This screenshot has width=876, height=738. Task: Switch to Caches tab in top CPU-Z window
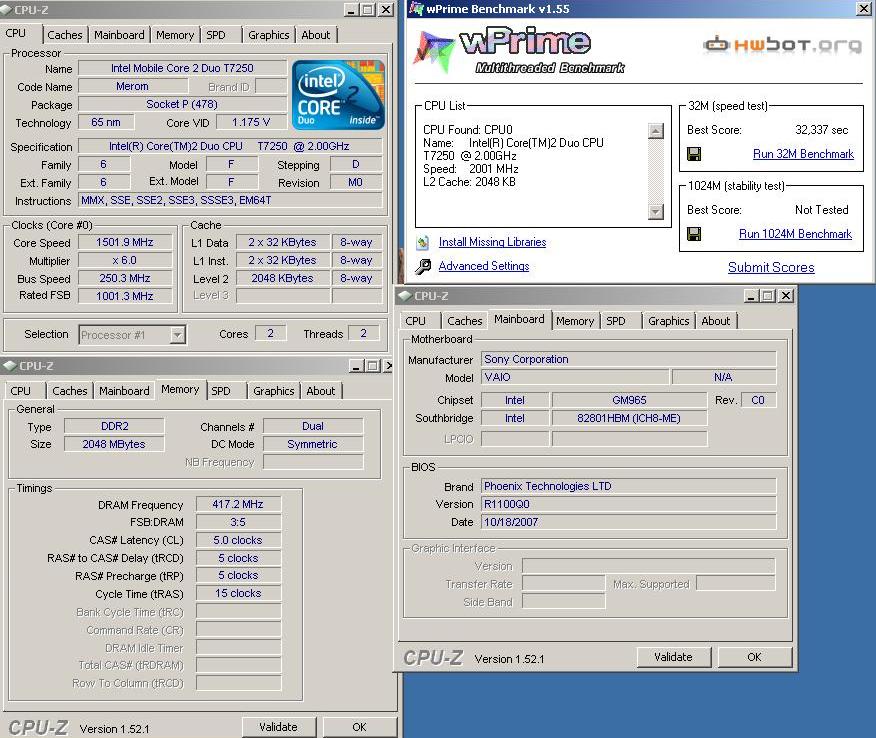point(65,35)
